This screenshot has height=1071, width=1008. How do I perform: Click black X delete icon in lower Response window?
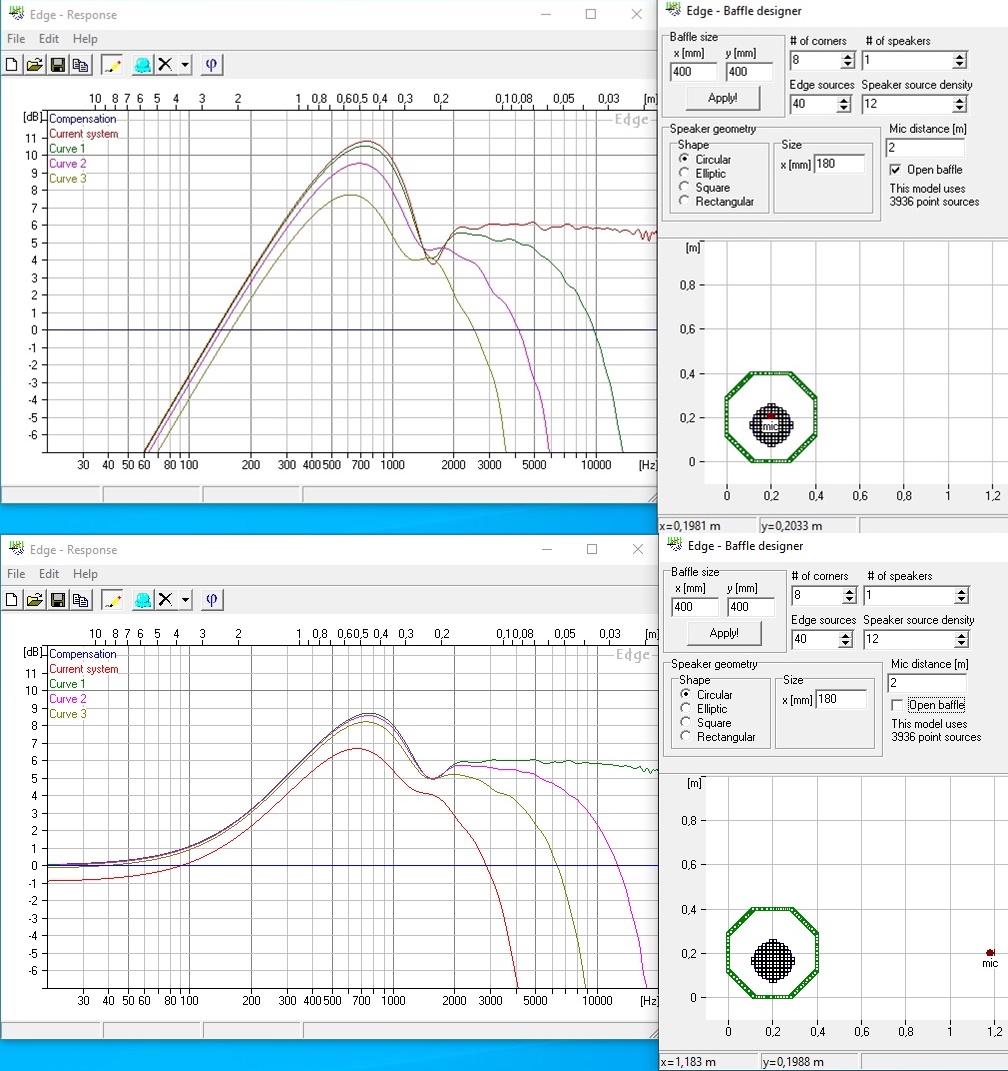[165, 600]
